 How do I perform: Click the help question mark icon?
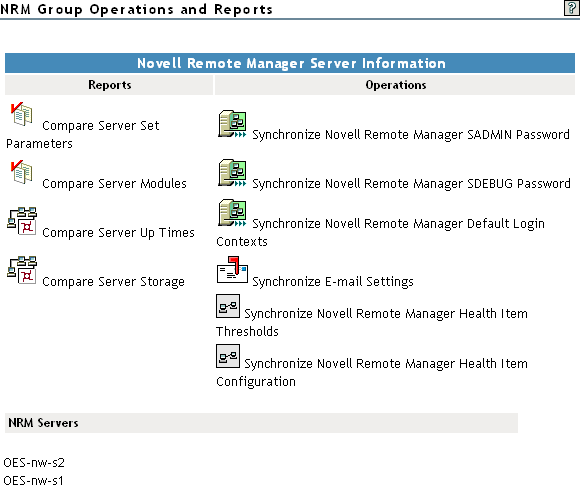[x=571, y=8]
